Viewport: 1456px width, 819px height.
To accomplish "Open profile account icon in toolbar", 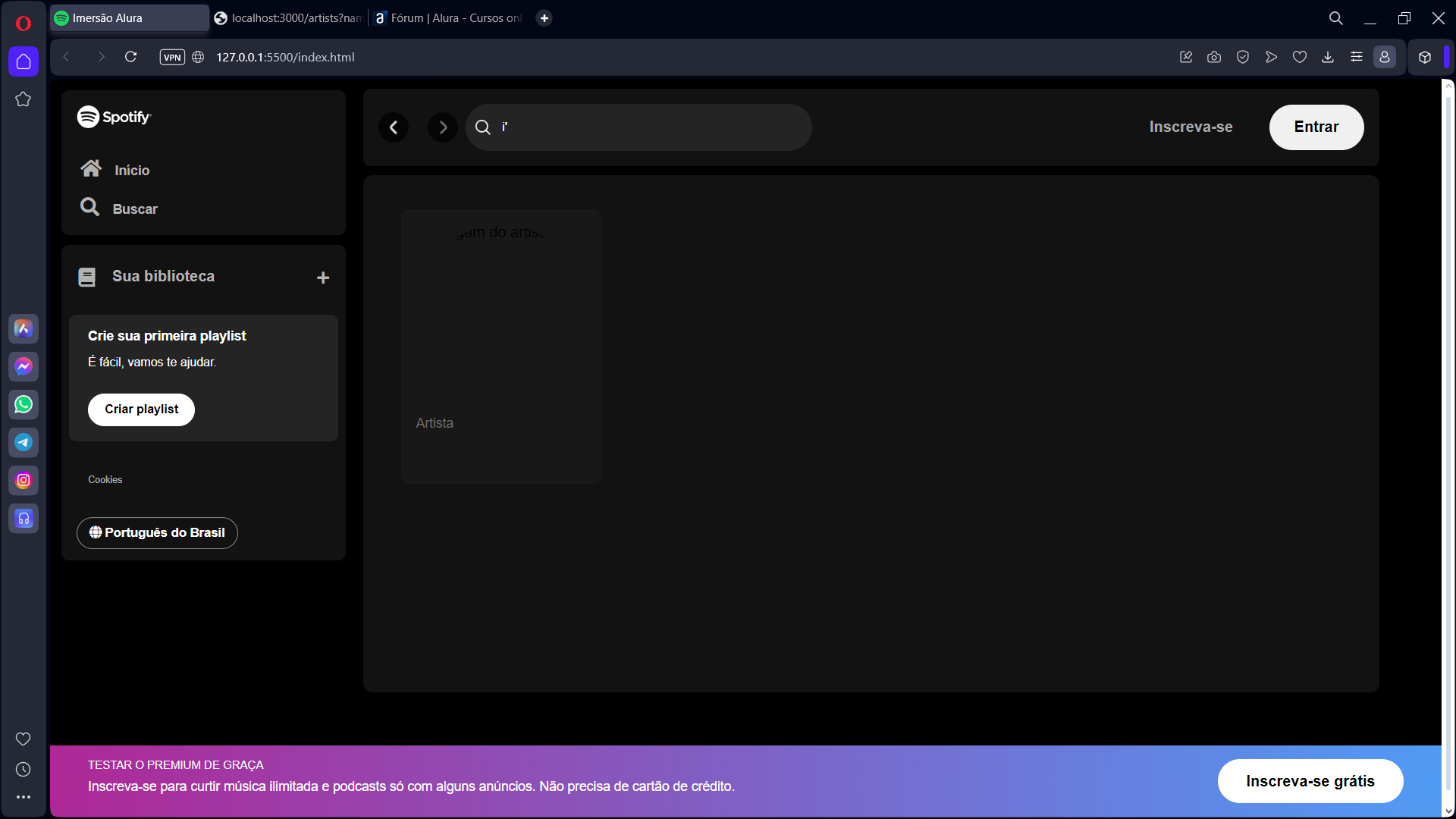I will 1385,57.
